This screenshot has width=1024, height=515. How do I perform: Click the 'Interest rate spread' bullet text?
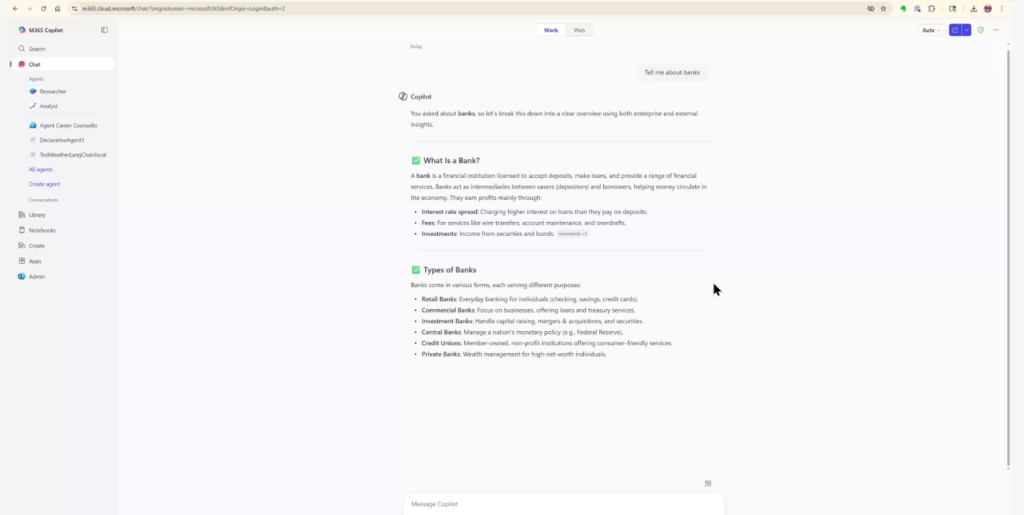tap(534, 211)
